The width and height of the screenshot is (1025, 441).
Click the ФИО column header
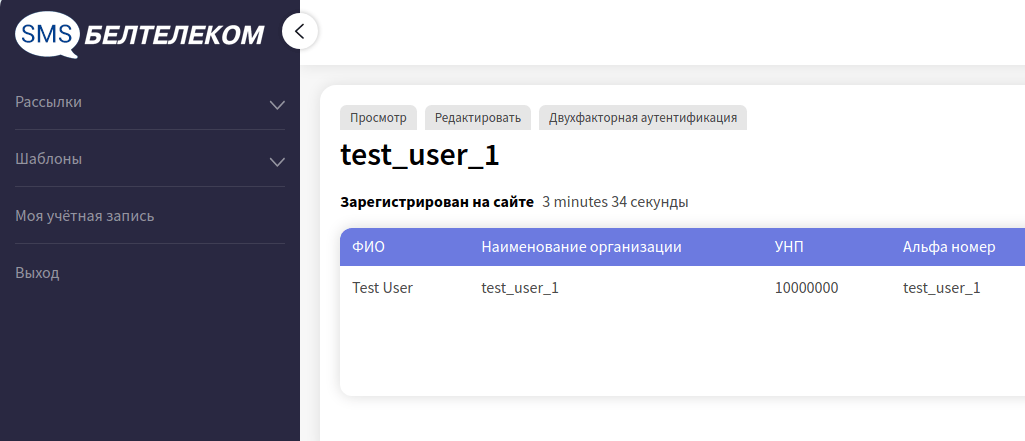[x=369, y=247]
